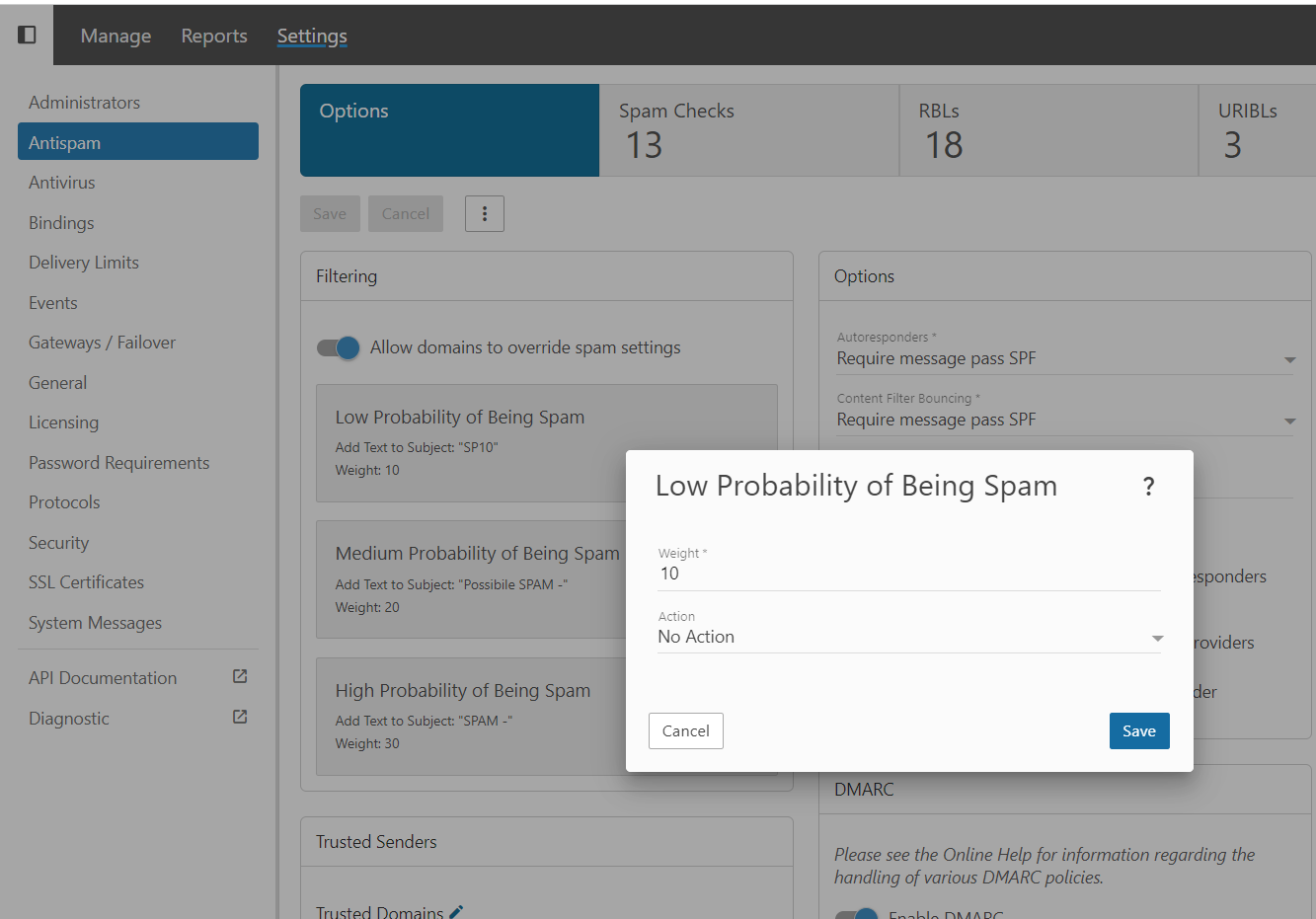This screenshot has height=919, width=1316.
Task: Click Cancel in the spam dialog
Action: point(685,730)
